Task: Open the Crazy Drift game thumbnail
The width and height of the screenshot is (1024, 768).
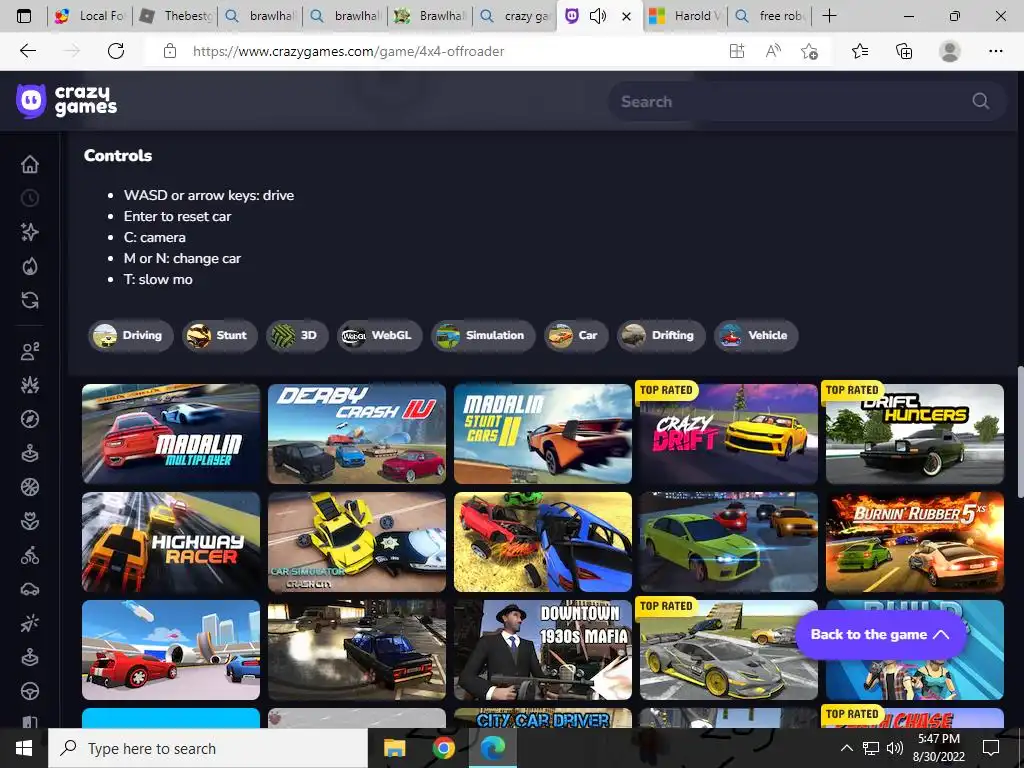Action: coord(729,434)
